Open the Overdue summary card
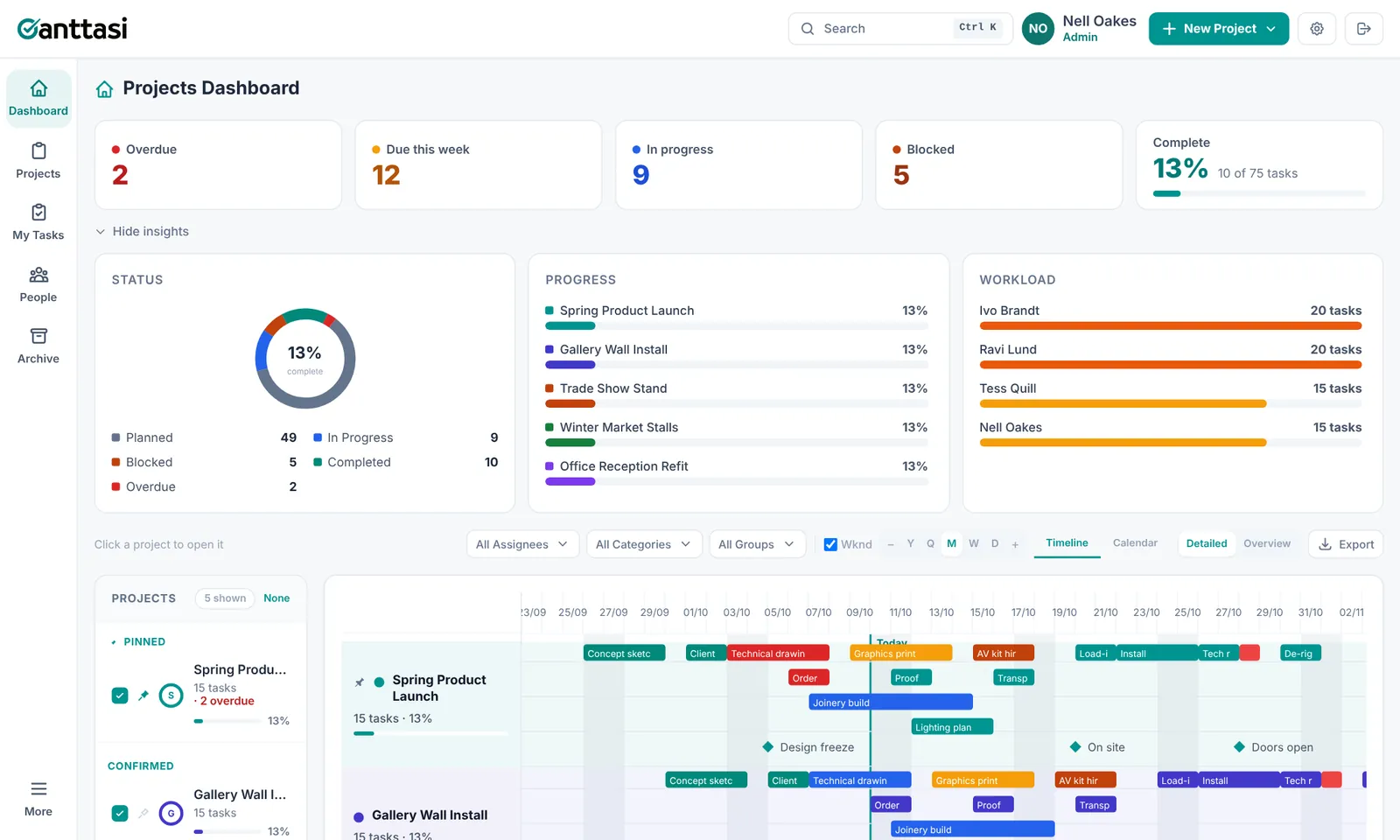 click(x=218, y=165)
